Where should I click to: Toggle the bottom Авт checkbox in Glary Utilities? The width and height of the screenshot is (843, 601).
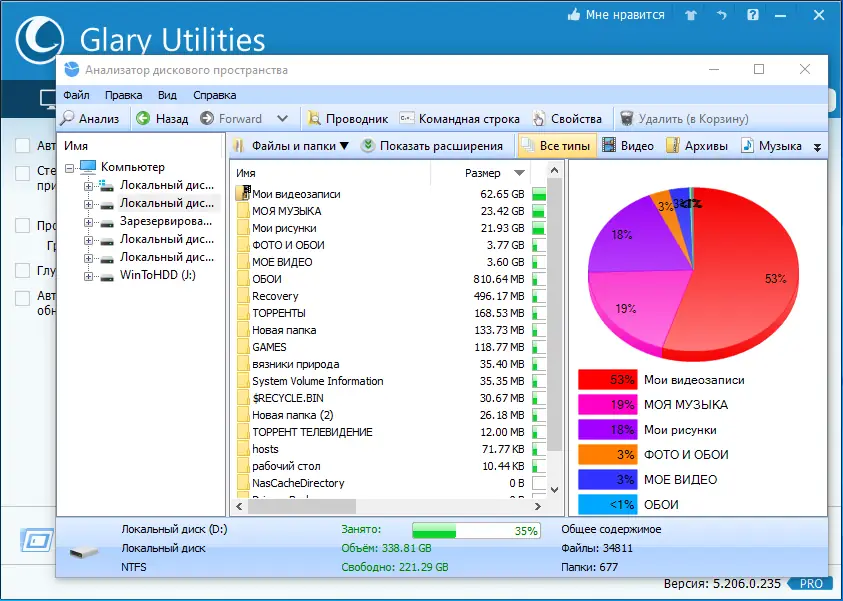pyautogui.click(x=23, y=298)
